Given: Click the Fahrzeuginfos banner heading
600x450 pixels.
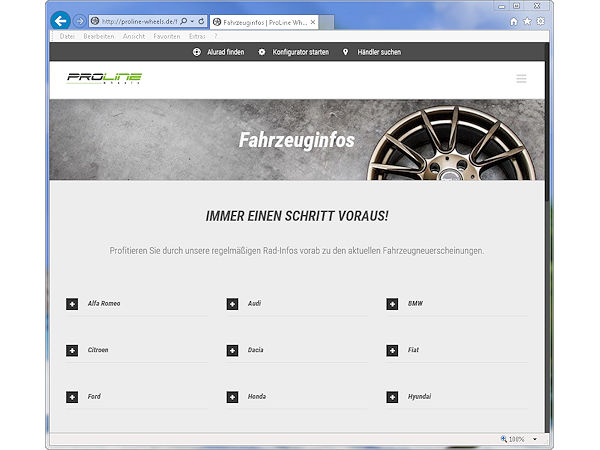Looking at the screenshot, I should pos(297,140).
